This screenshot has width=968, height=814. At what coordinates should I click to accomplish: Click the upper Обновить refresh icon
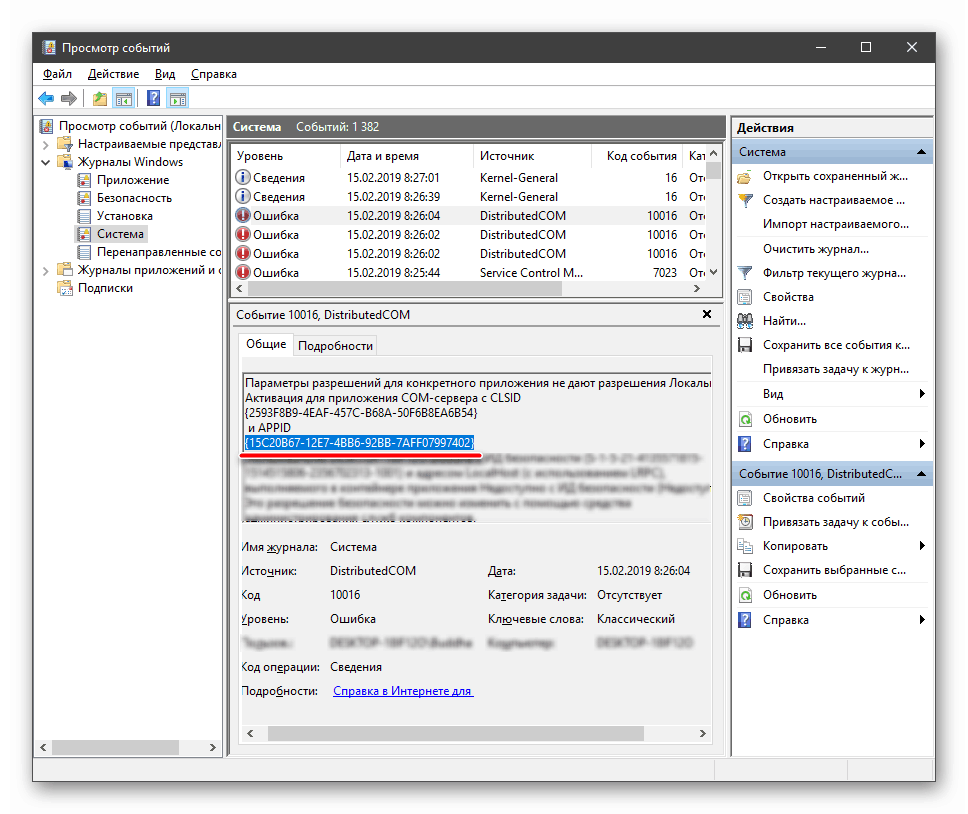[x=745, y=420]
